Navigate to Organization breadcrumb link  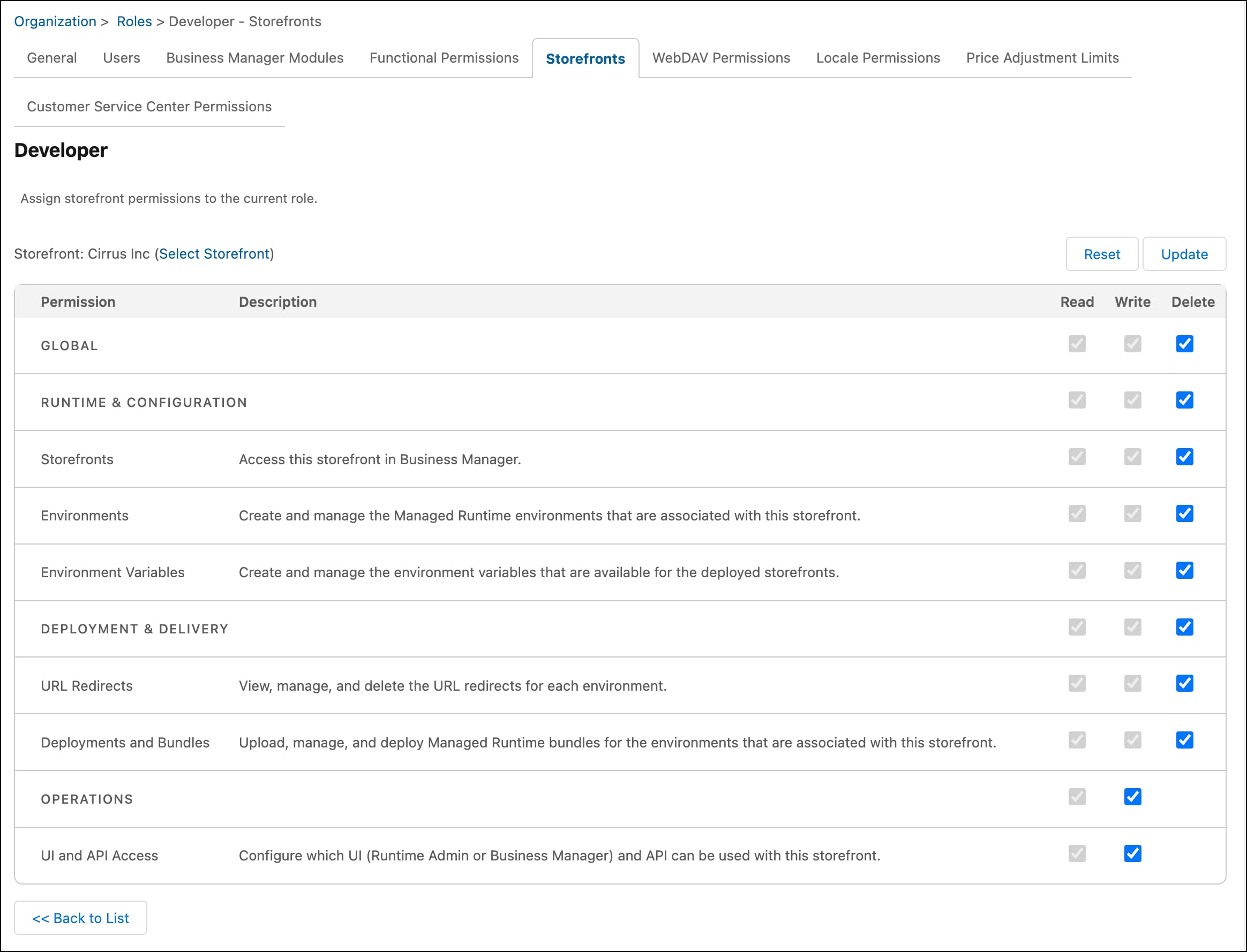click(x=55, y=21)
